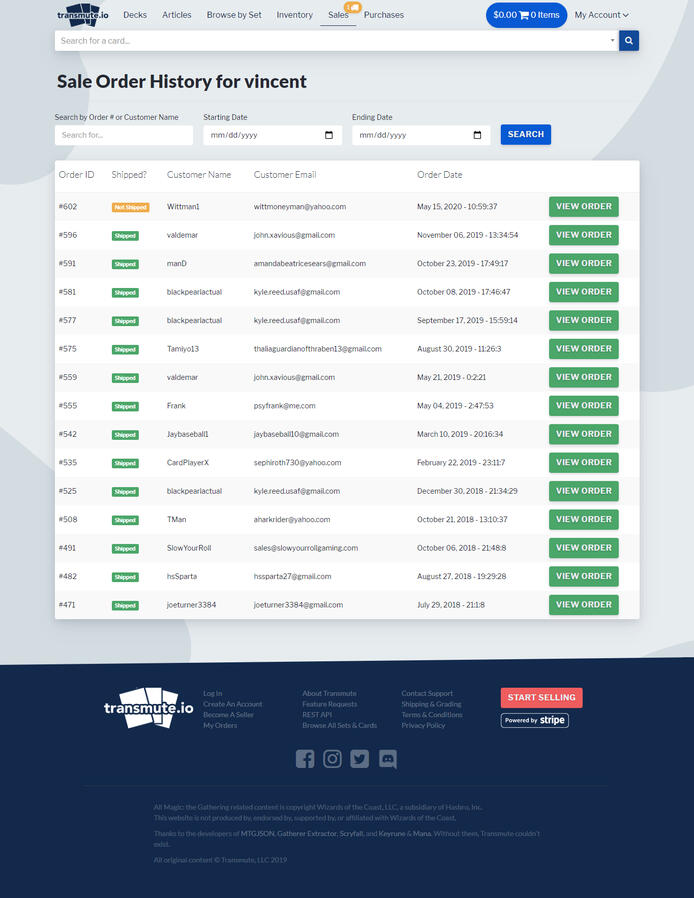Open the Twitter icon in the footer
The width and height of the screenshot is (694, 898).
click(x=360, y=759)
